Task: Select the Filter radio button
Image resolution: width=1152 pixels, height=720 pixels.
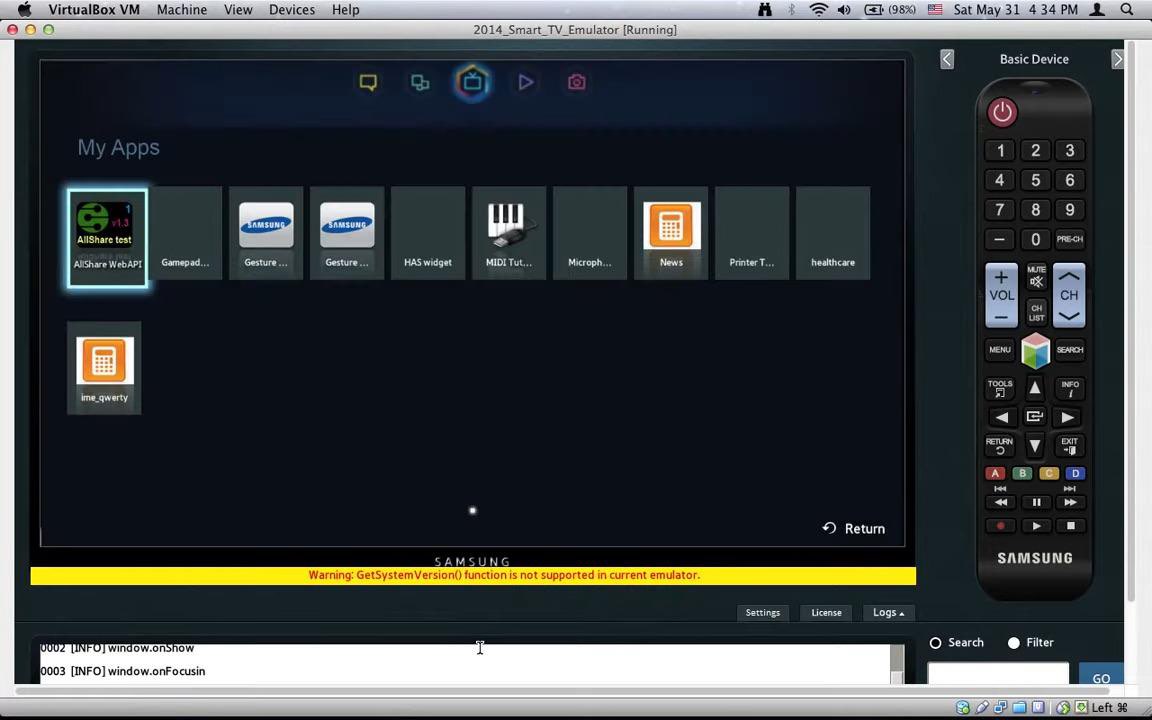Action: pos(1013,643)
